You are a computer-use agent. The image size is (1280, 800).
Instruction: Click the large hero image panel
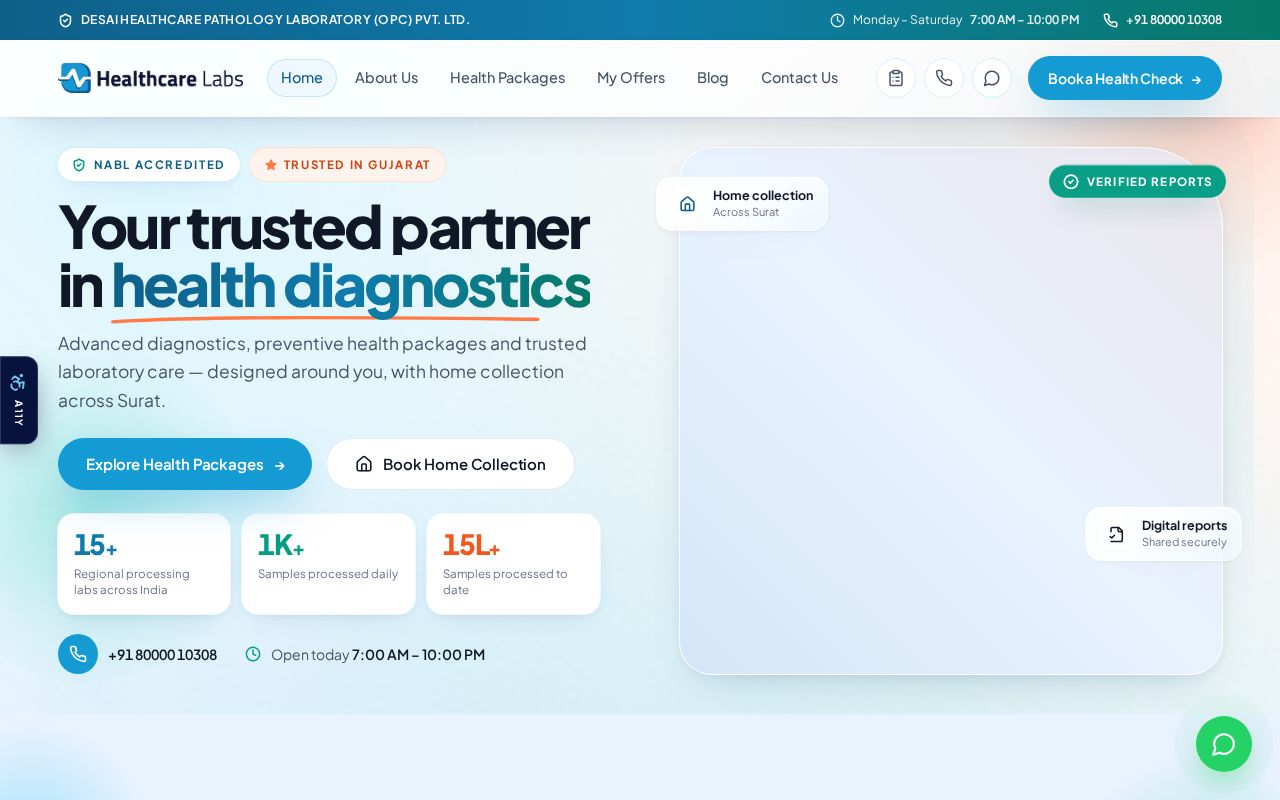[x=951, y=411]
